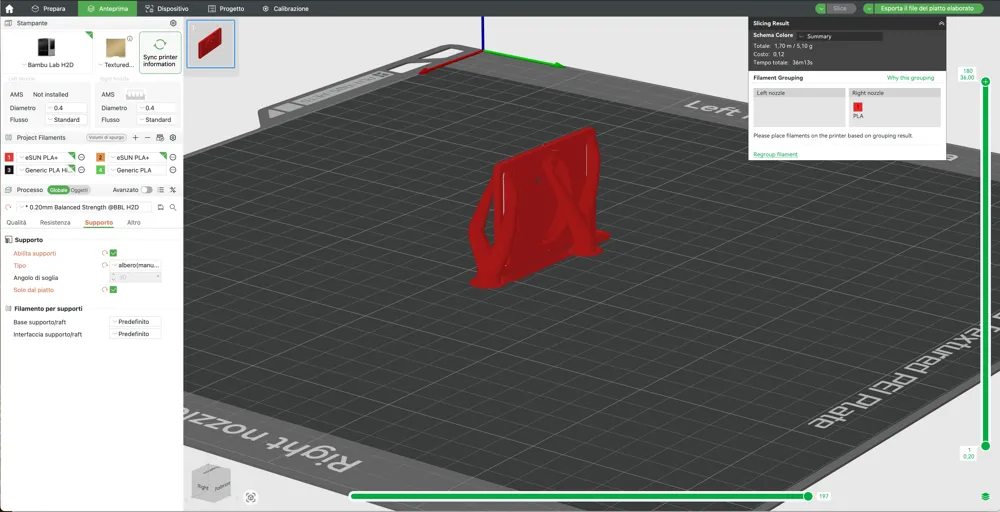Open the Base supporto/raft filament dropdown
This screenshot has width=1000, height=512.
[x=135, y=322]
